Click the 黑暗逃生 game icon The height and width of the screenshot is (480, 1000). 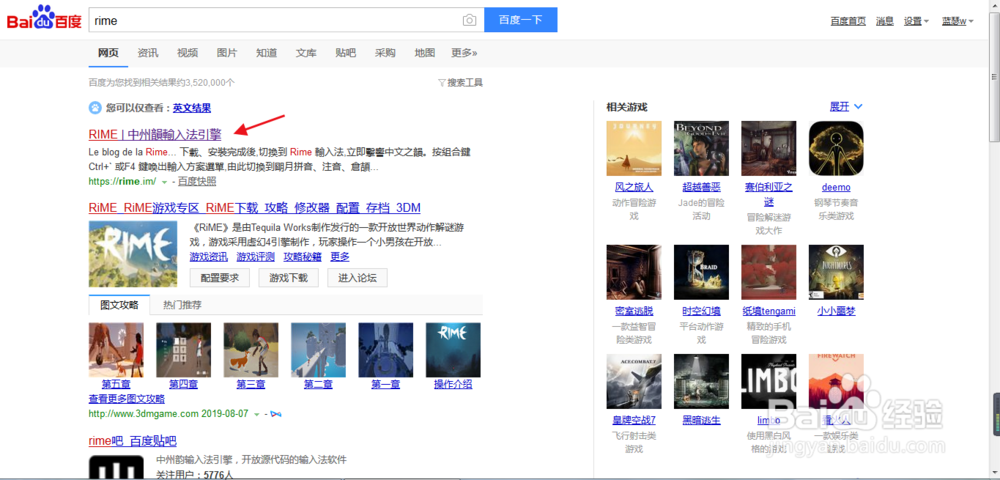click(x=702, y=381)
